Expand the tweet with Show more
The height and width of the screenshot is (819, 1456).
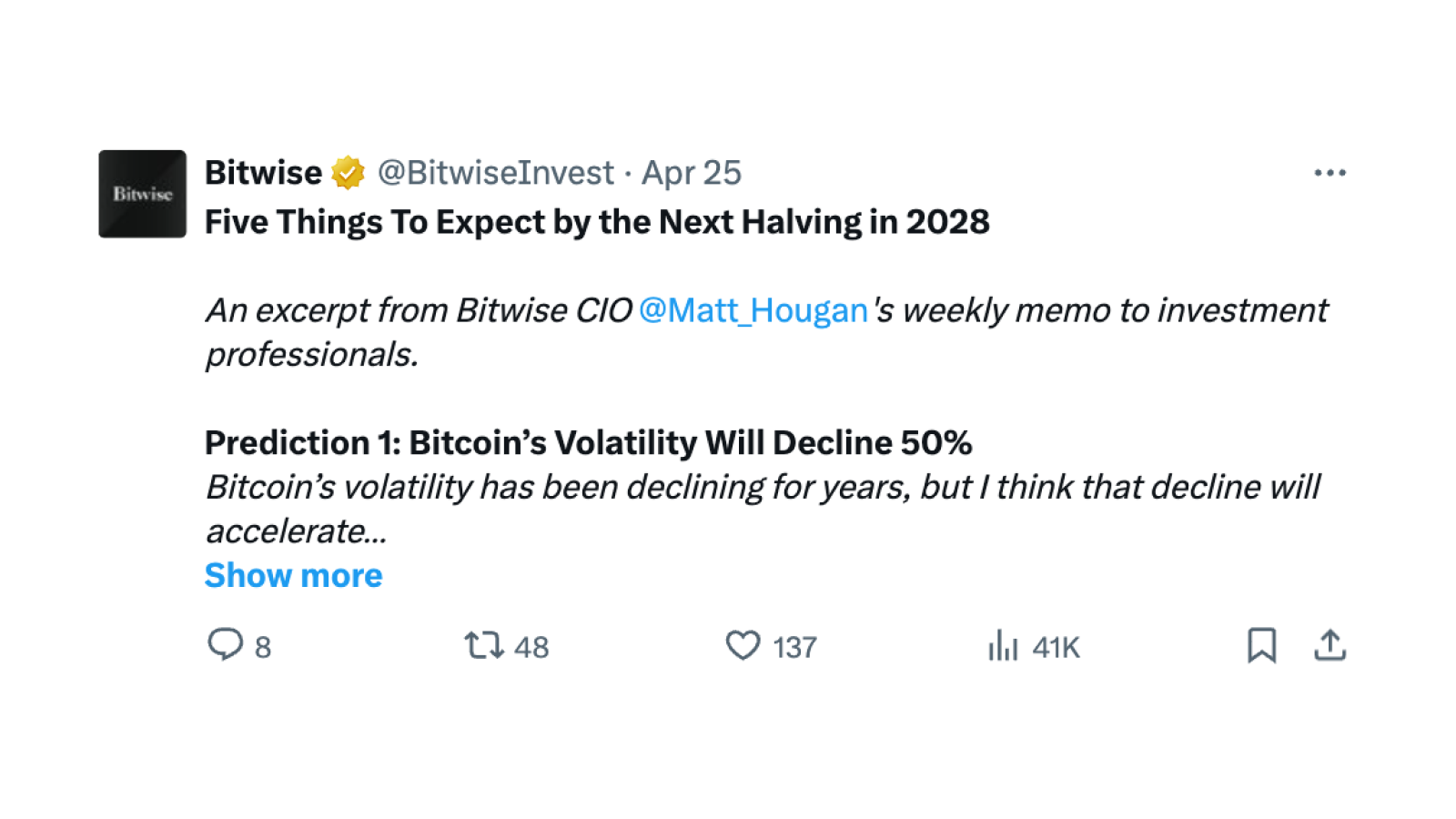click(293, 575)
